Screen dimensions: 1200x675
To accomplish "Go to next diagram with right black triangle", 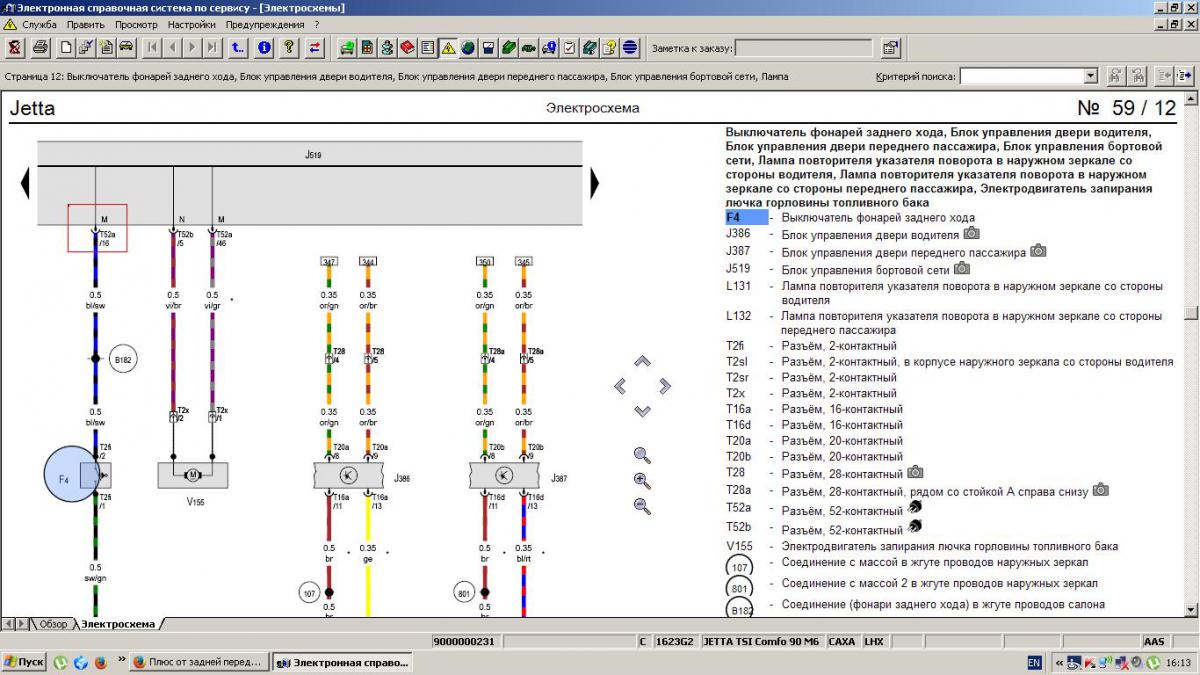I will [x=594, y=183].
